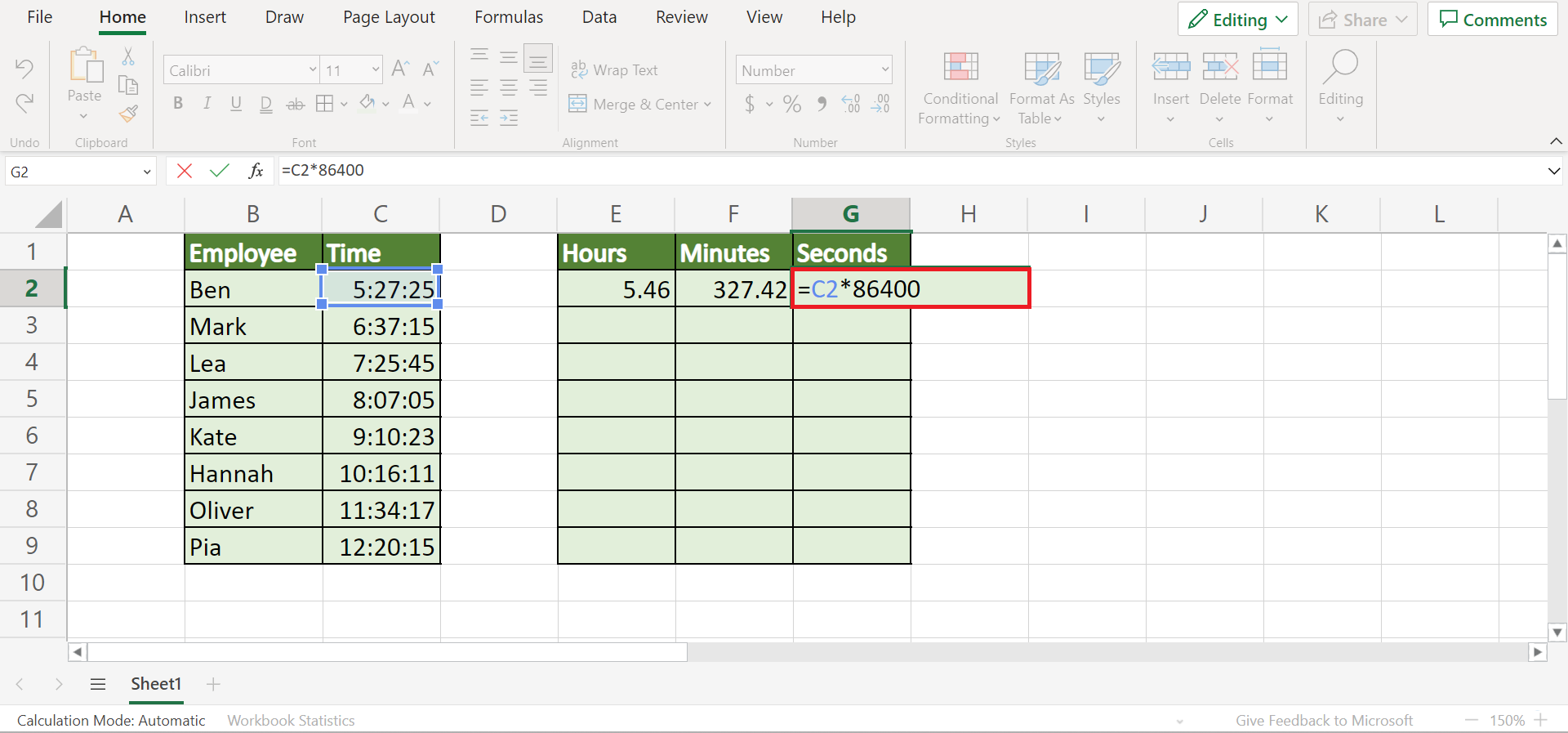
Task: Click the Comments button
Action: click(1493, 20)
